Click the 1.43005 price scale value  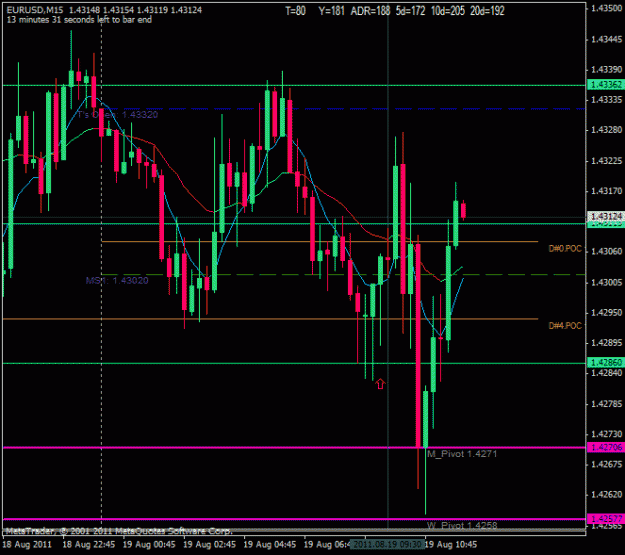(606, 282)
